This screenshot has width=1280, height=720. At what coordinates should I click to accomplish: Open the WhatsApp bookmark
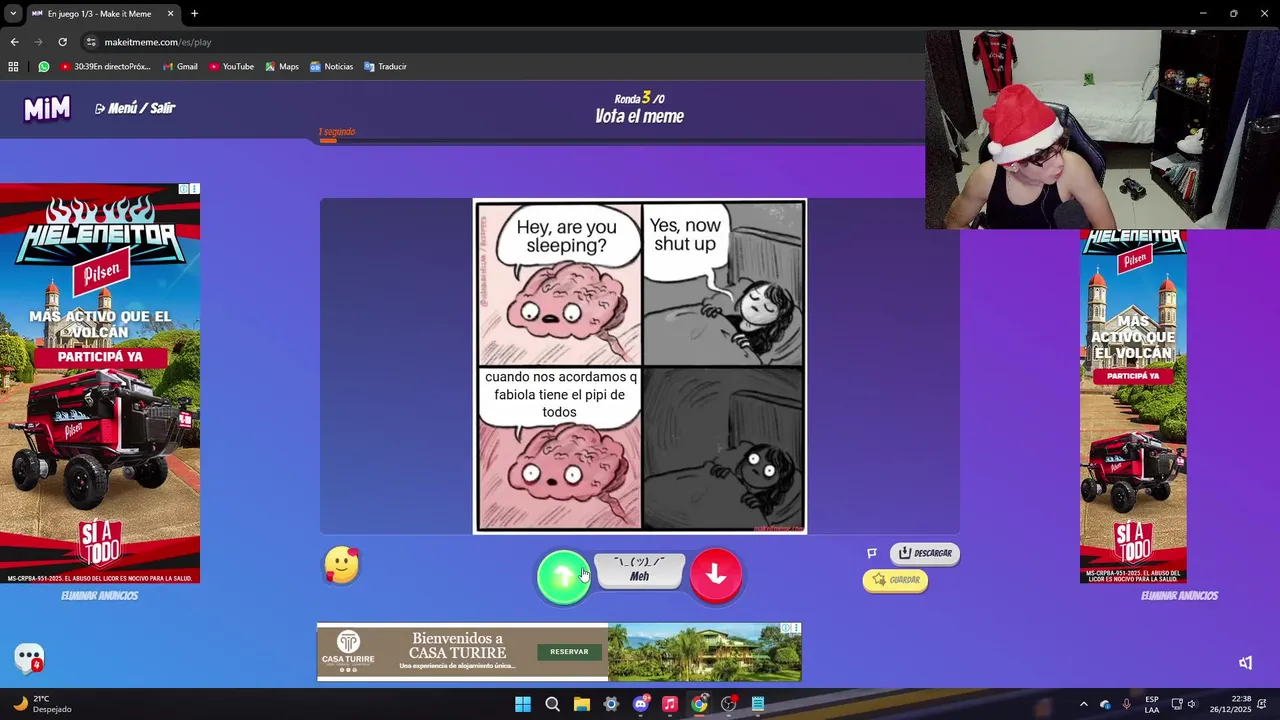[x=44, y=67]
